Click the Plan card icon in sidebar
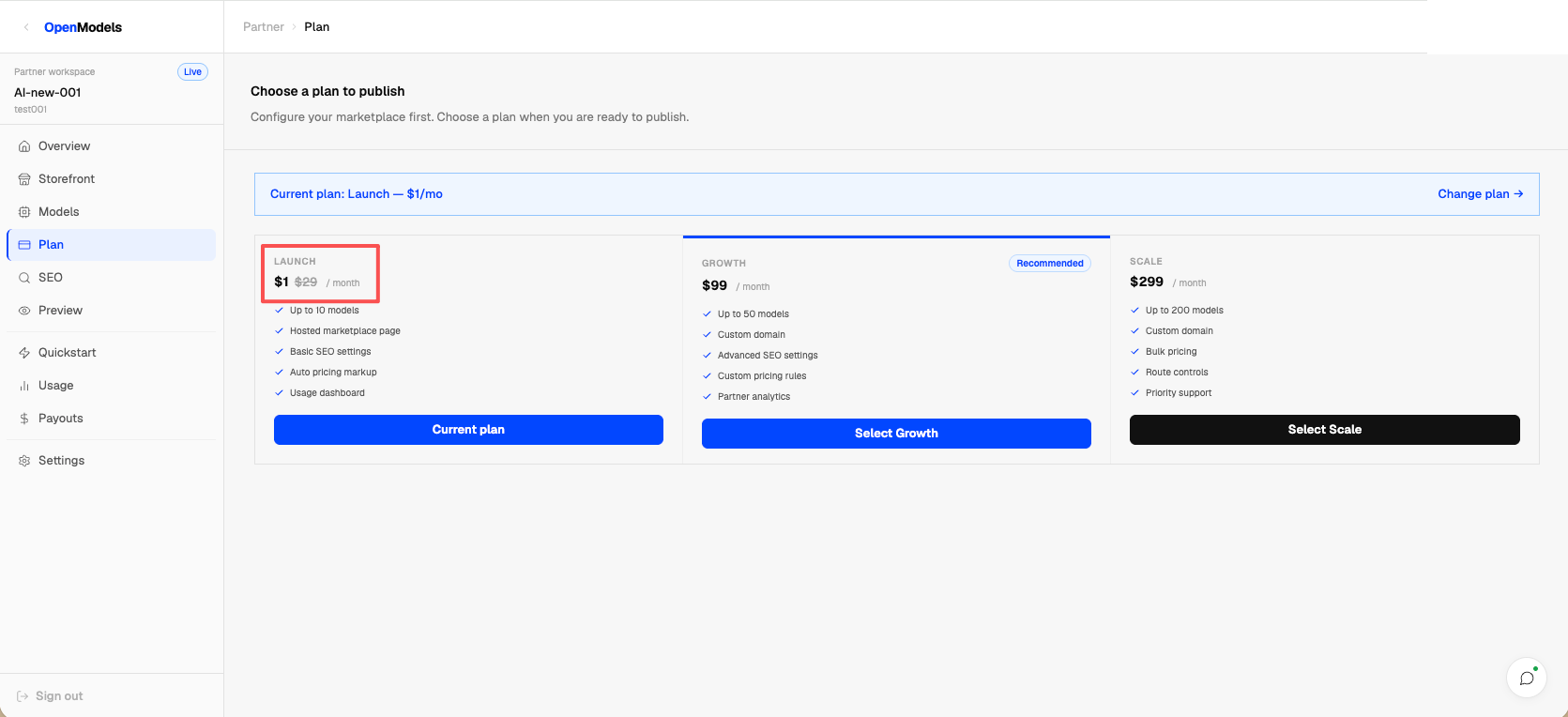Image resolution: width=1568 pixels, height=717 pixels. [x=24, y=245]
